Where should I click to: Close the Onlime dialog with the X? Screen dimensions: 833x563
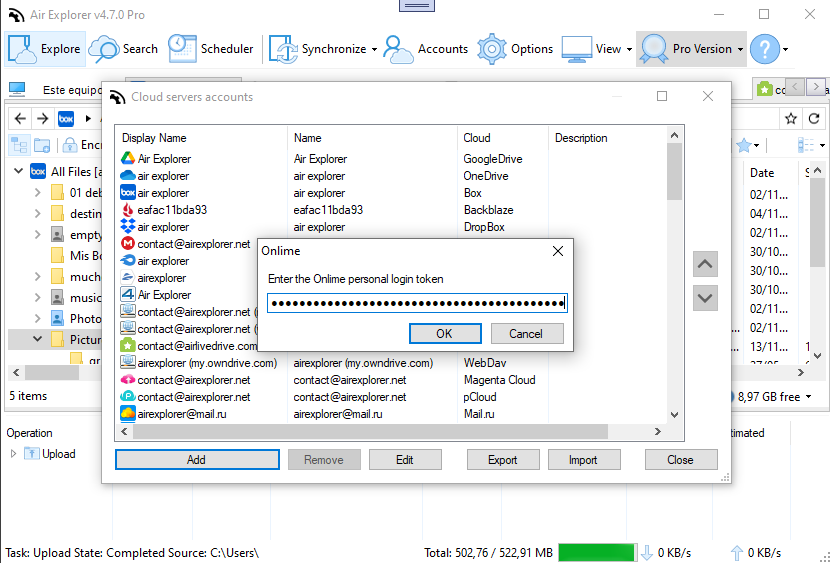point(558,251)
